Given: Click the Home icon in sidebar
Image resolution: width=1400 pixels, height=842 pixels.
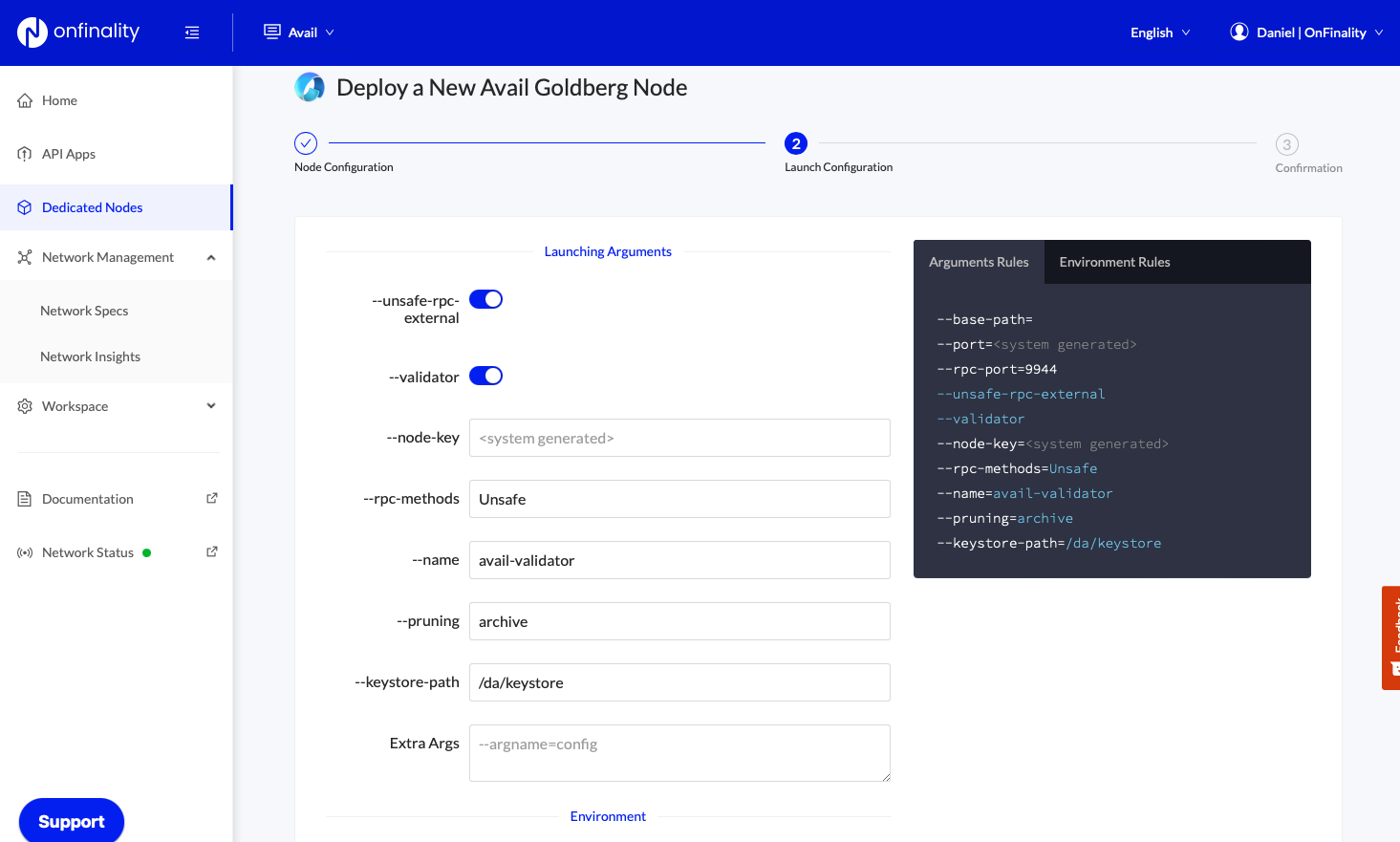Looking at the screenshot, I should (25, 101).
